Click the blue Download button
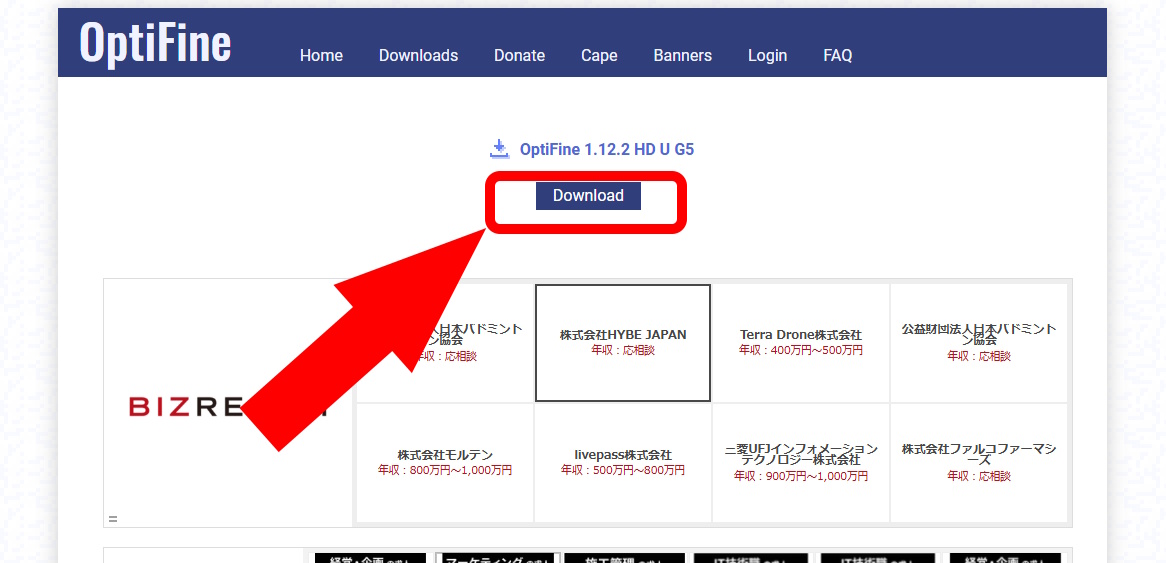This screenshot has width=1166, height=563. (588, 196)
